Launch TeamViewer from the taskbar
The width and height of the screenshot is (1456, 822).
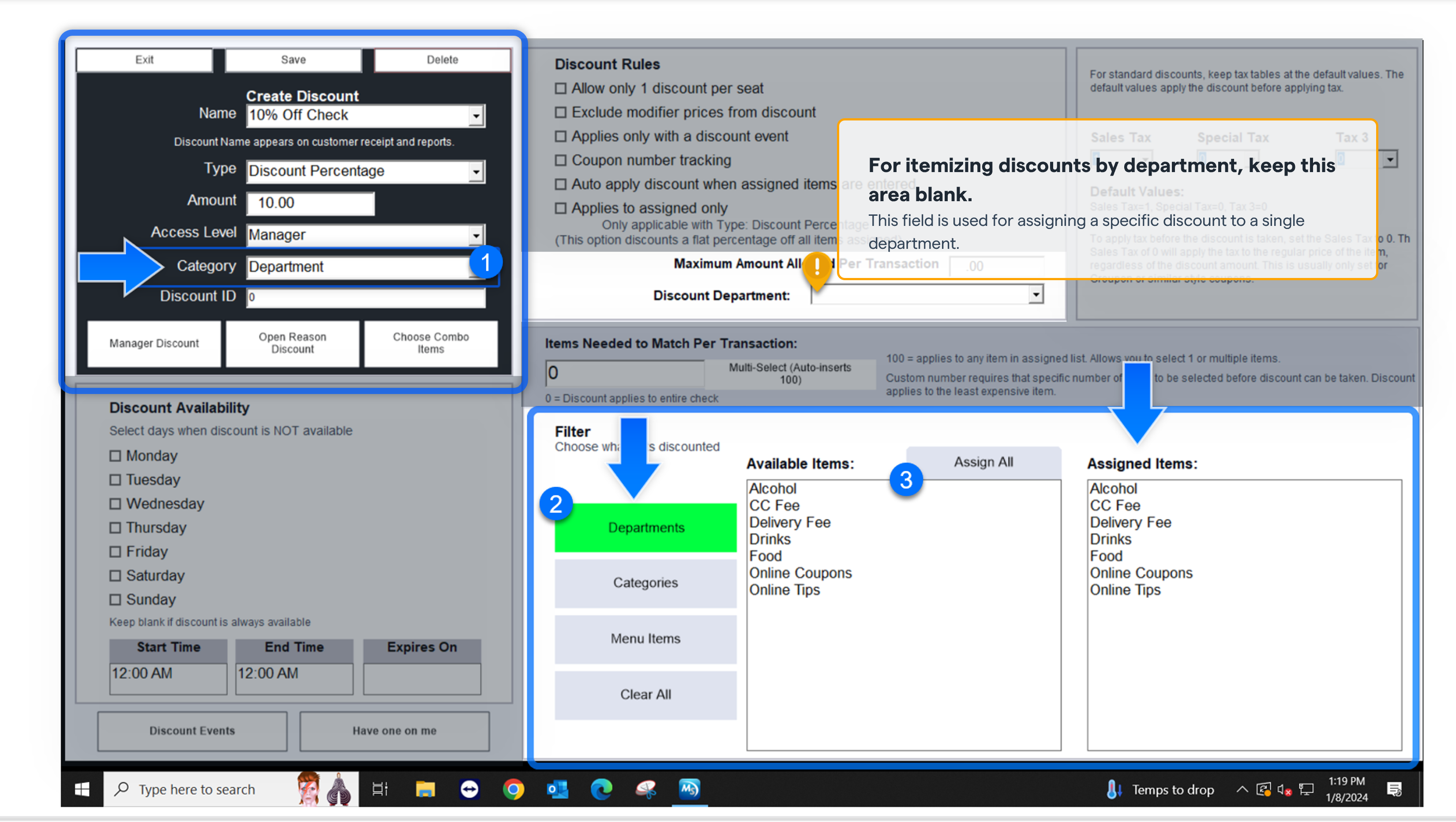point(469,789)
